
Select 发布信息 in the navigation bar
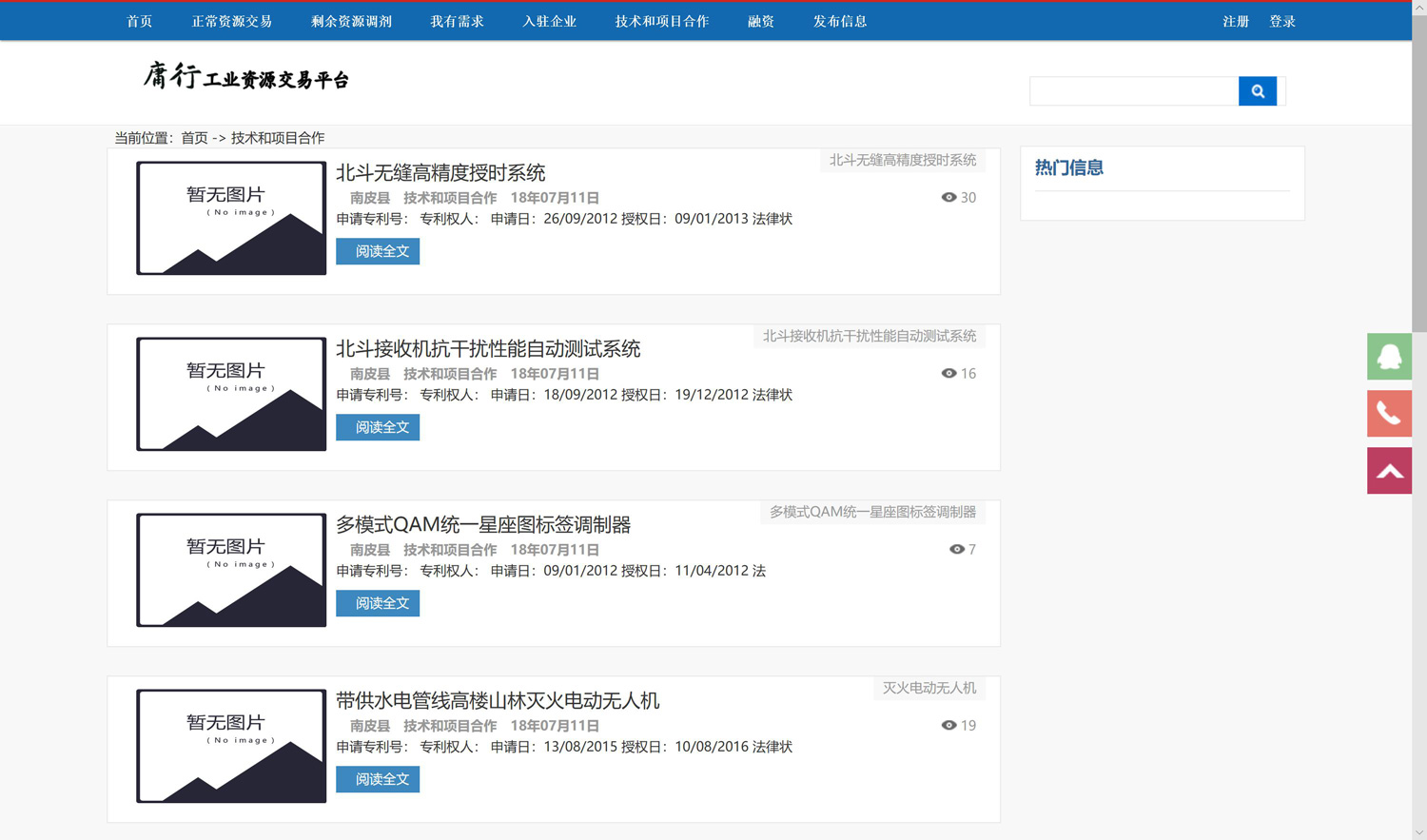point(839,20)
